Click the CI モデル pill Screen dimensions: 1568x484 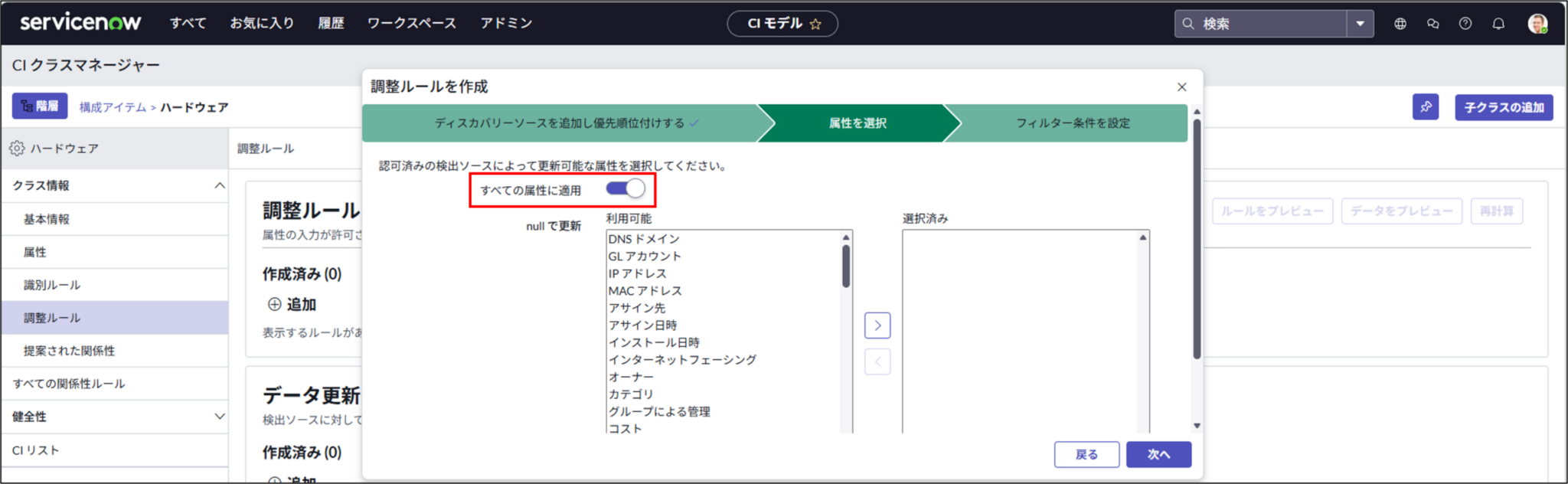[782, 24]
